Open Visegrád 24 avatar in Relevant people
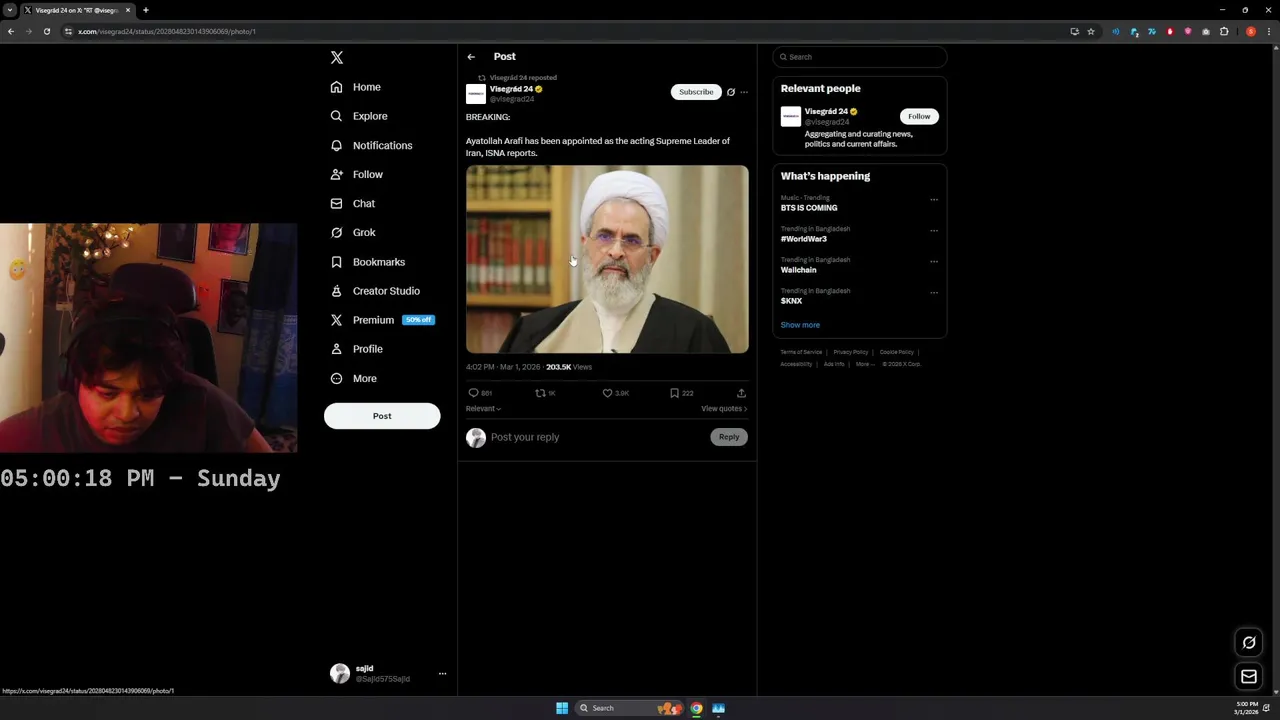Viewport: 1280px width, 720px height. (791, 117)
